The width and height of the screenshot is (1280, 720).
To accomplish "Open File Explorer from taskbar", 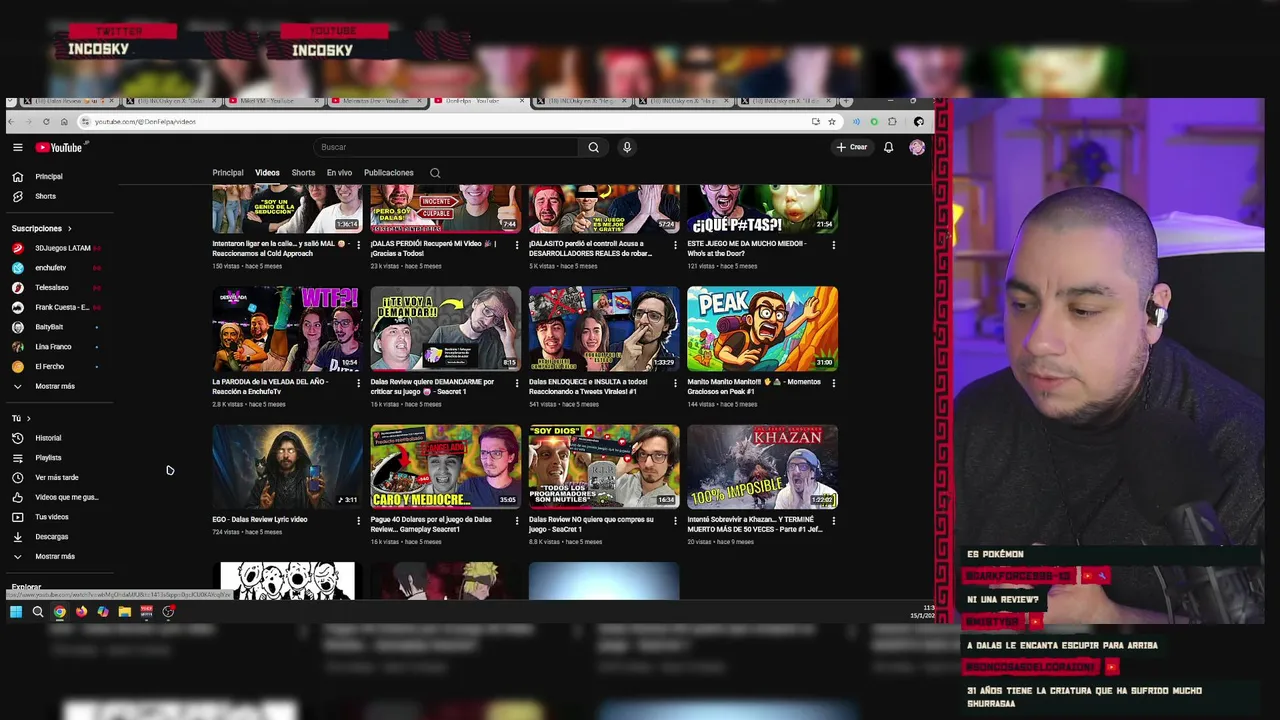I will (x=125, y=612).
